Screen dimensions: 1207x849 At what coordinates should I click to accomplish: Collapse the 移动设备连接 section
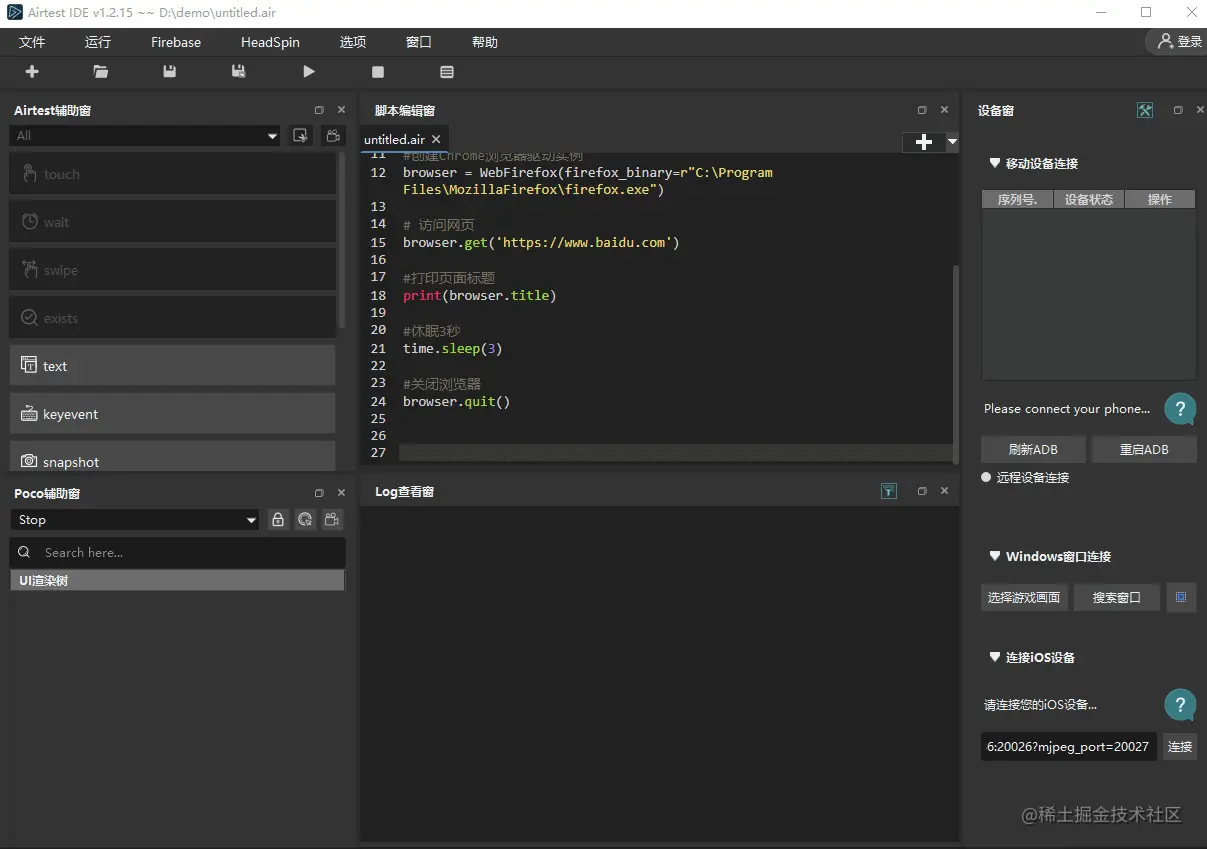995,163
